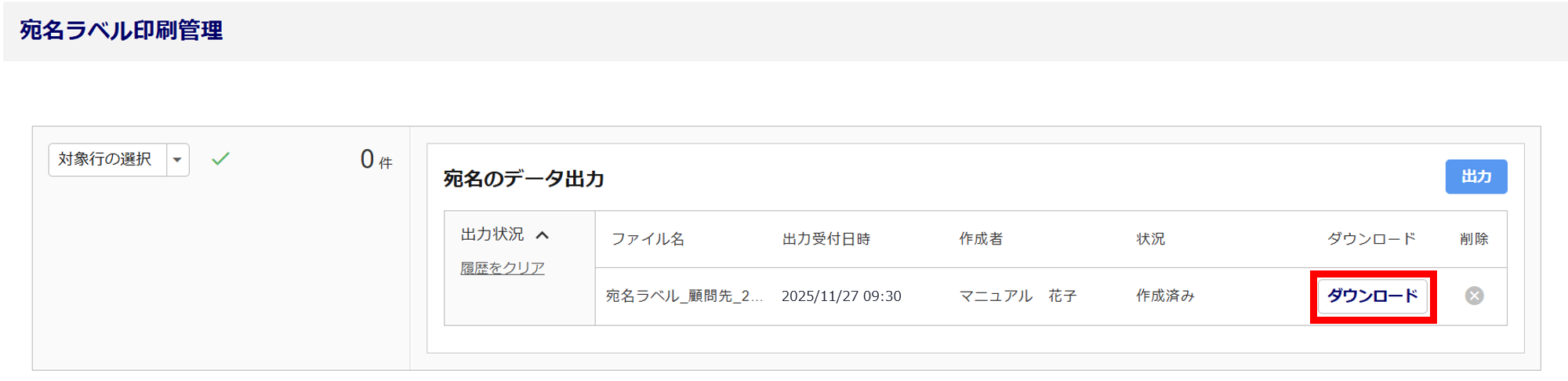Viewport: 1568px width, 381px height.
Task: Open the 対象行の選択 dropdown arrow
Action: pos(178,160)
